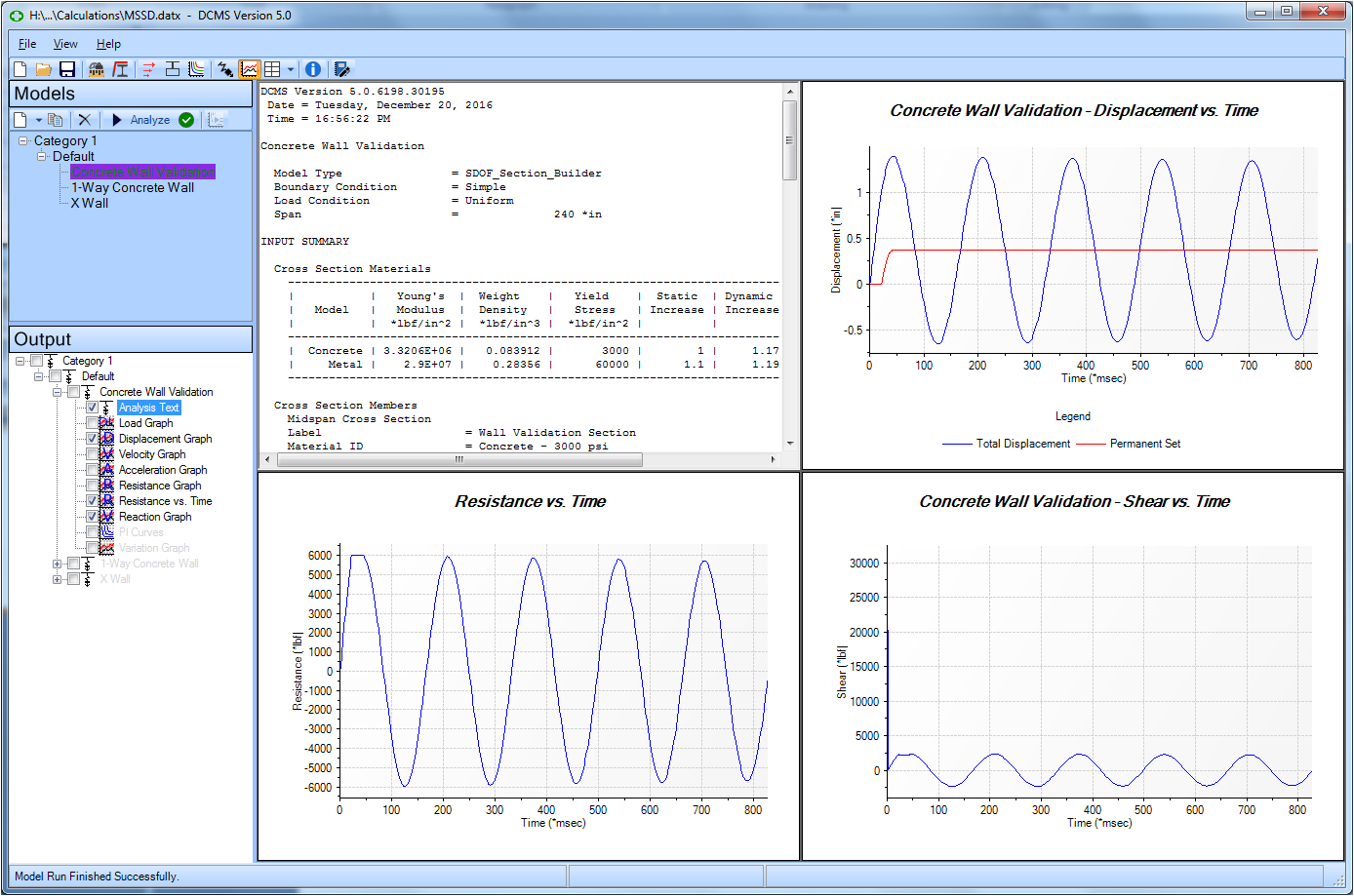Screen dimensions: 1354x896
Task: Enable the Load Graph checkbox
Action: (93, 423)
